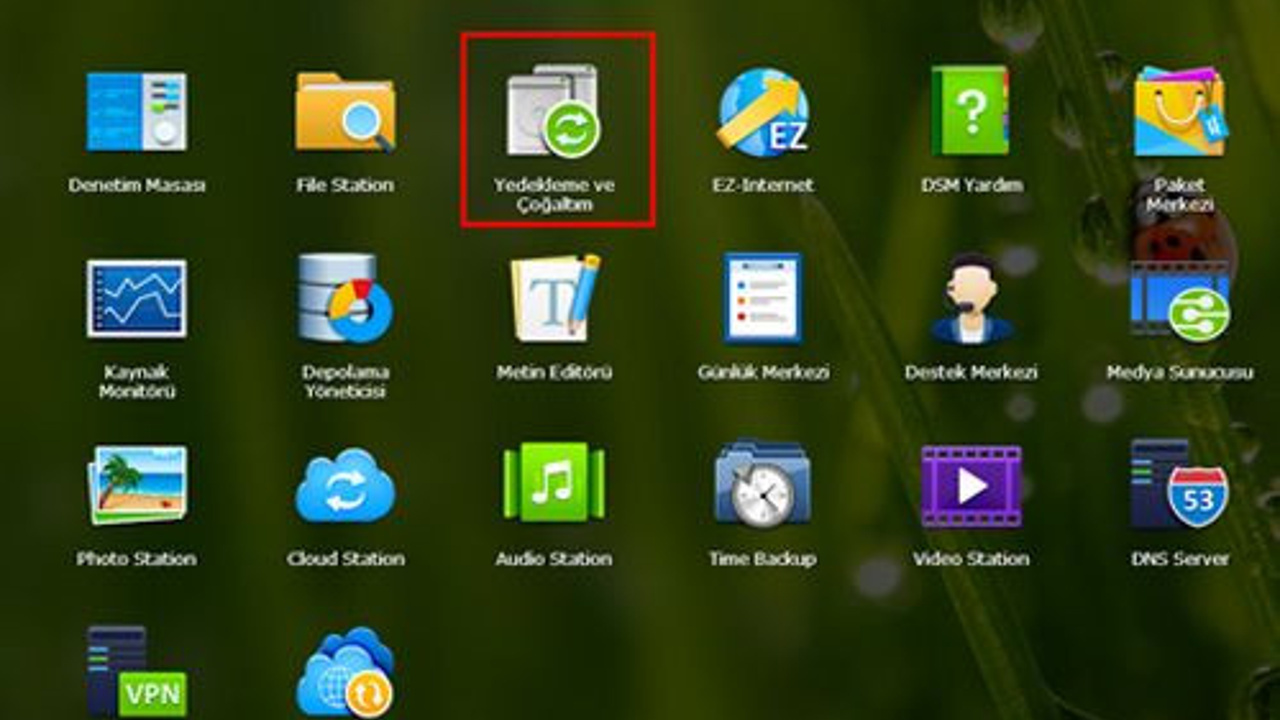Image resolution: width=1280 pixels, height=720 pixels.
Task: Open Denetim Masası control panel
Action: pos(136,112)
